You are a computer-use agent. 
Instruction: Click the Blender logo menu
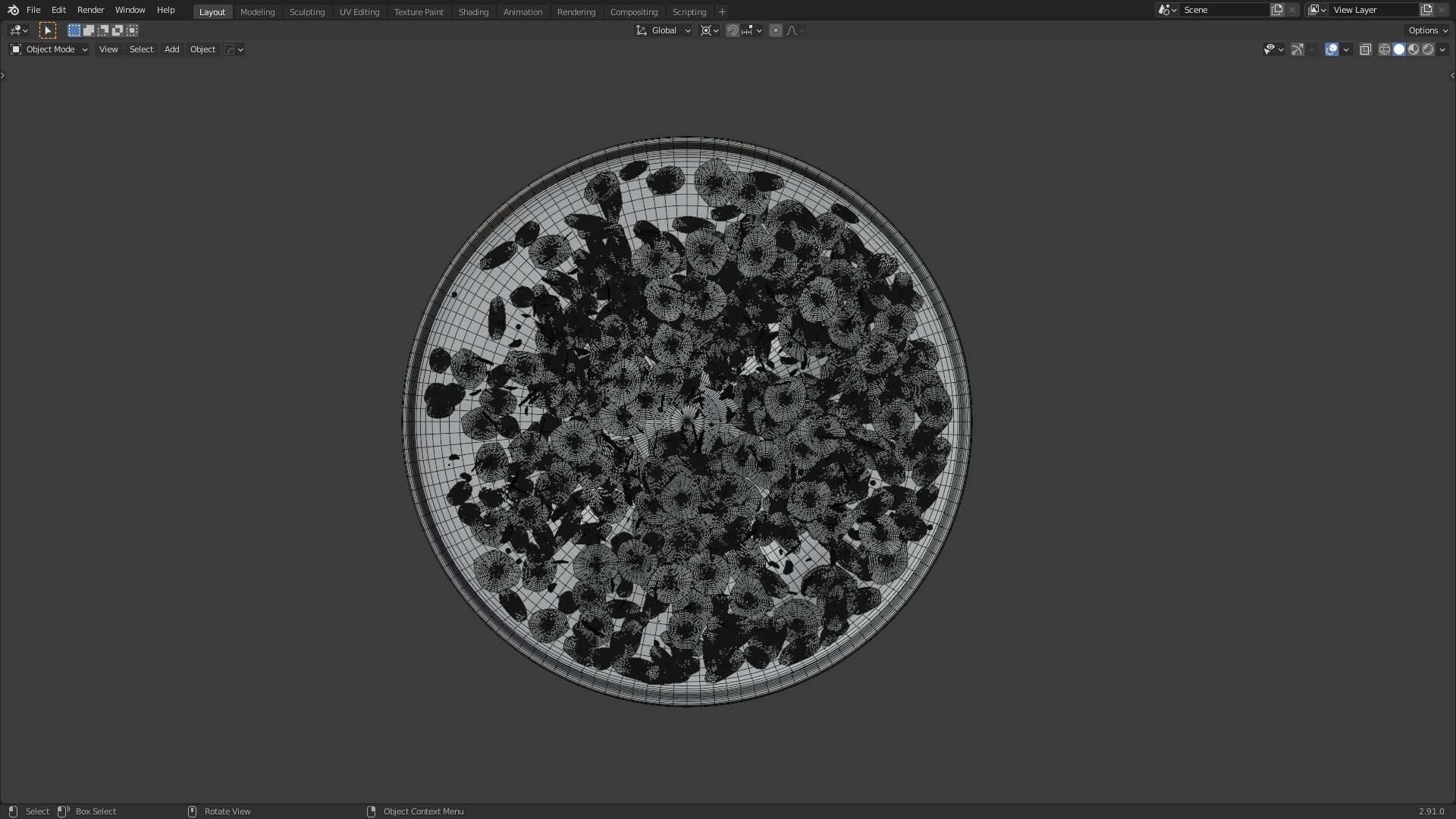point(13,10)
